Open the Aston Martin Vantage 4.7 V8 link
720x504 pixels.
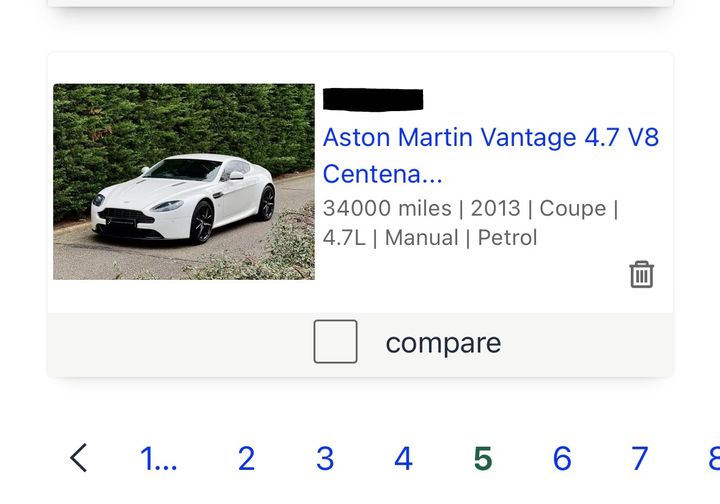tap(490, 137)
